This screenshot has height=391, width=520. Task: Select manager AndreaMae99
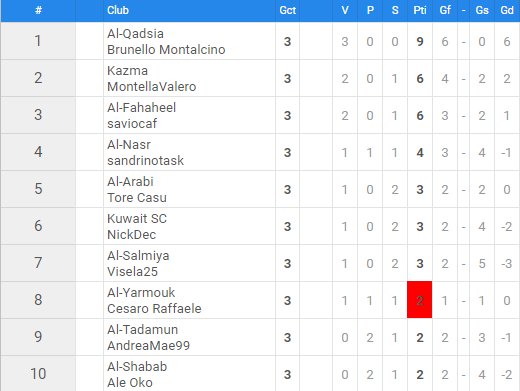[148, 346]
